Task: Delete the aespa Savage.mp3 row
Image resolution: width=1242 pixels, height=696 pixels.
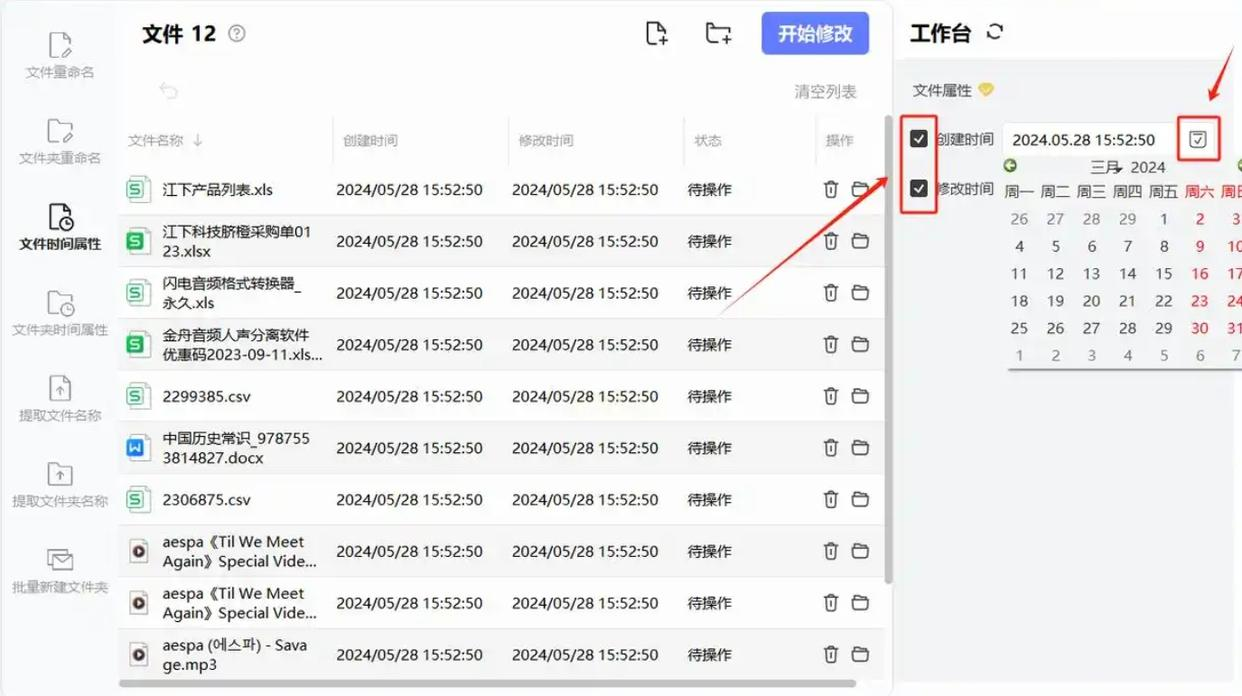Action: (x=830, y=654)
